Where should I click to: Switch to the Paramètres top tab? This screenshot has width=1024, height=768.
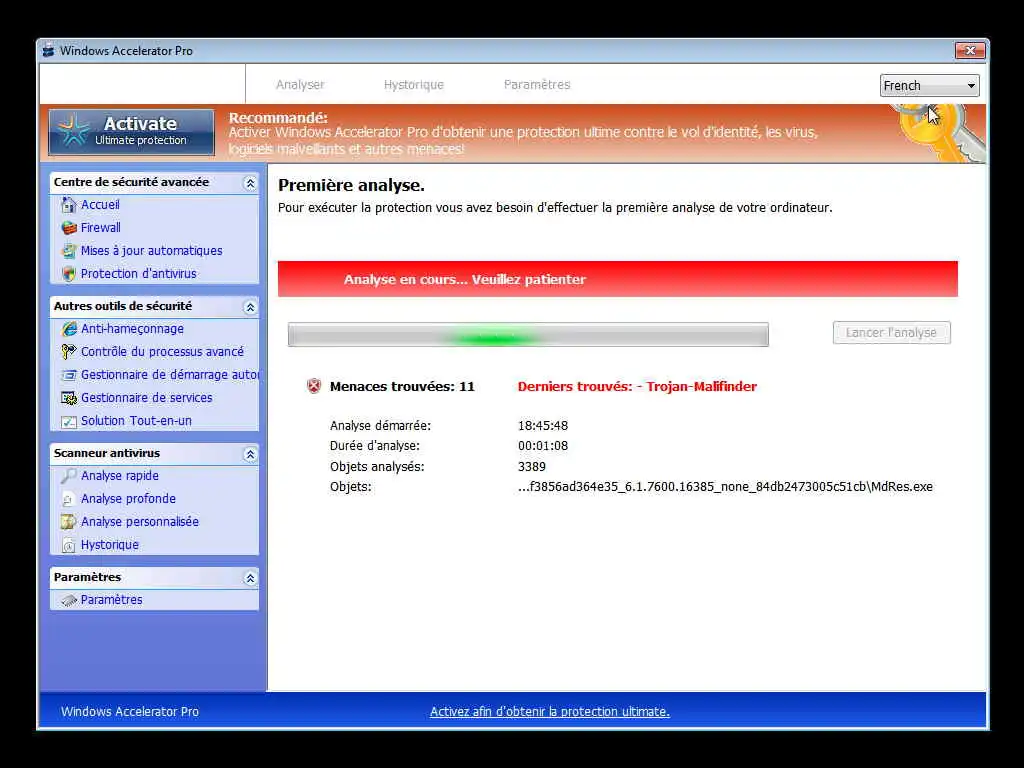(537, 84)
